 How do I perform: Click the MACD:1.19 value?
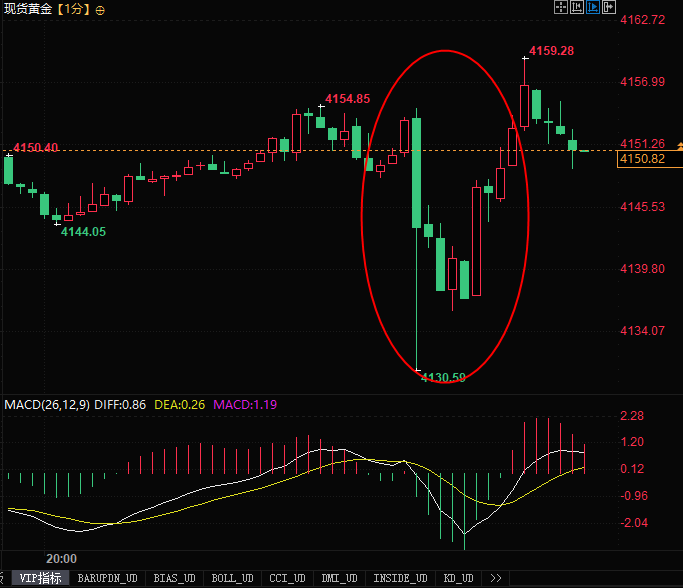pos(245,405)
